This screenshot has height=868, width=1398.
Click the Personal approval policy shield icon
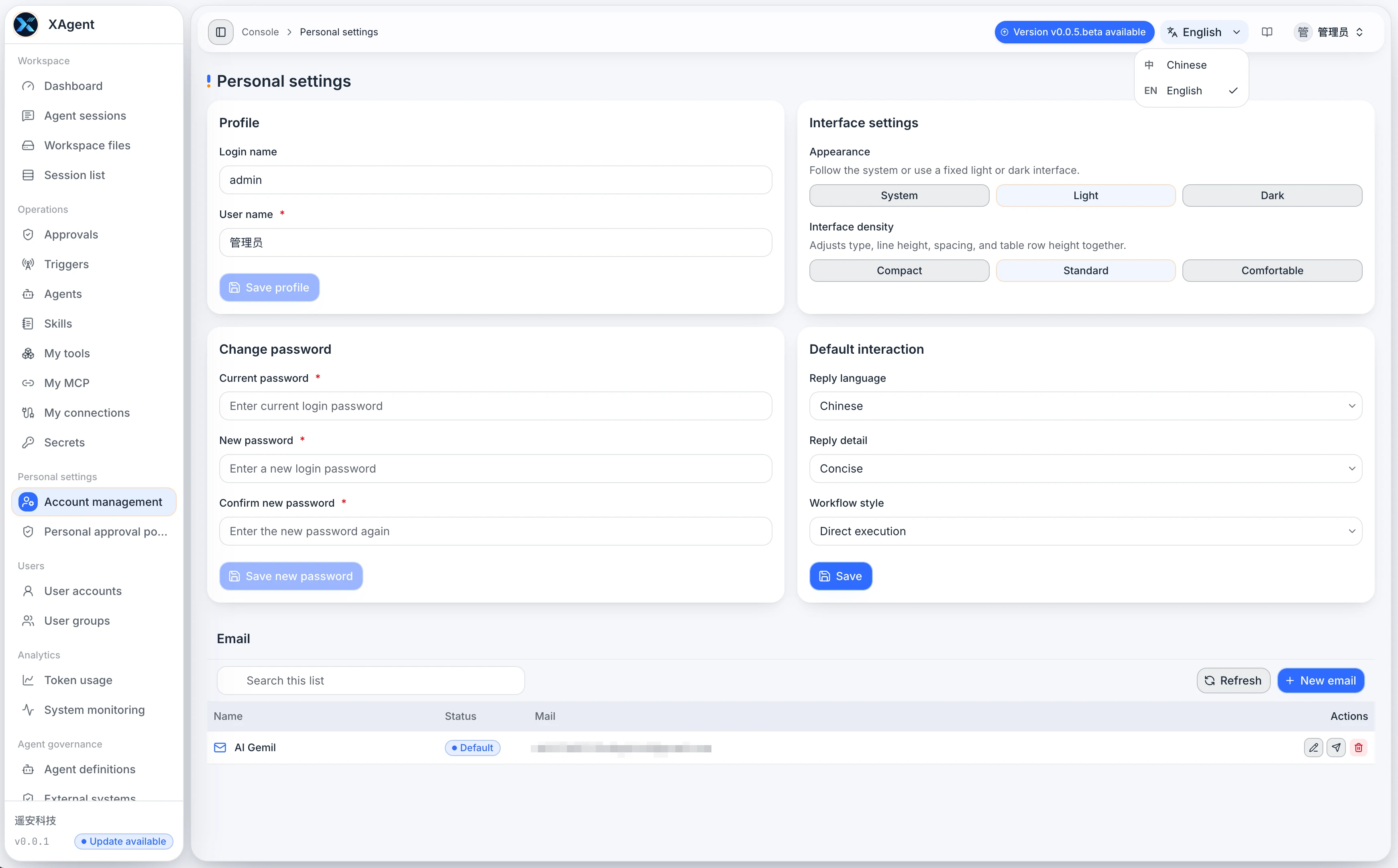(x=28, y=532)
